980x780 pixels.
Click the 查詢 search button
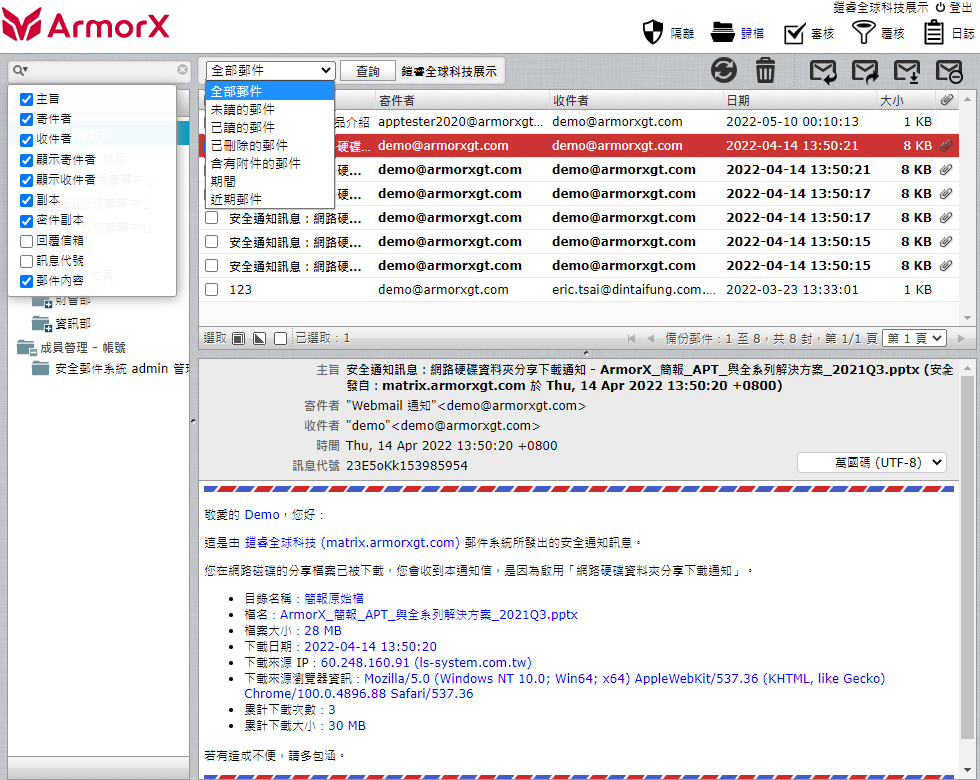tap(368, 71)
